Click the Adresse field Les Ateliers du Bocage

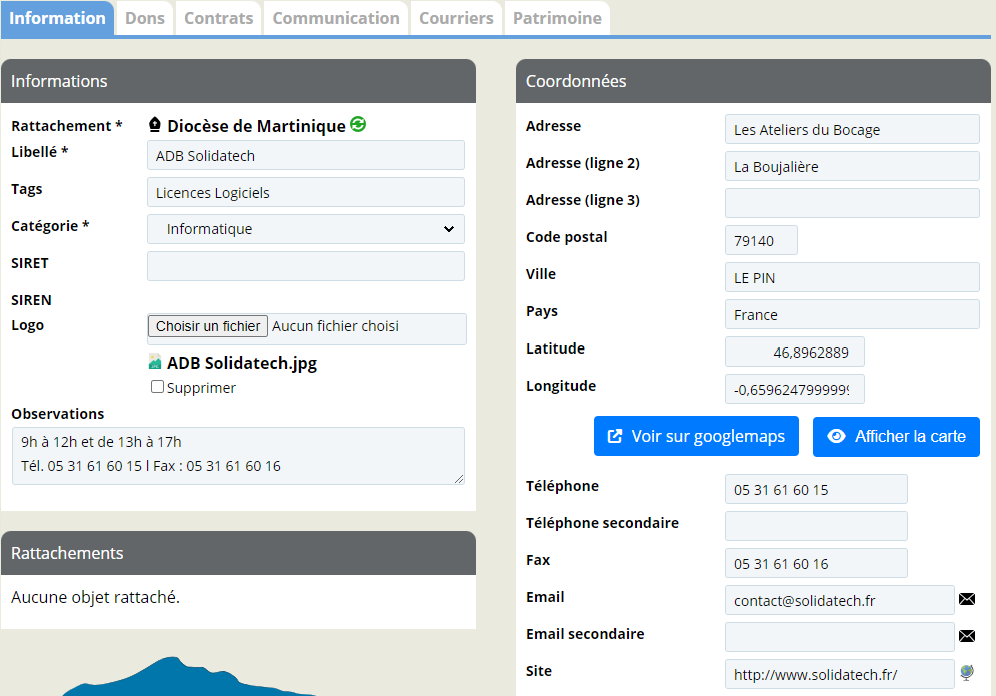[852, 130]
